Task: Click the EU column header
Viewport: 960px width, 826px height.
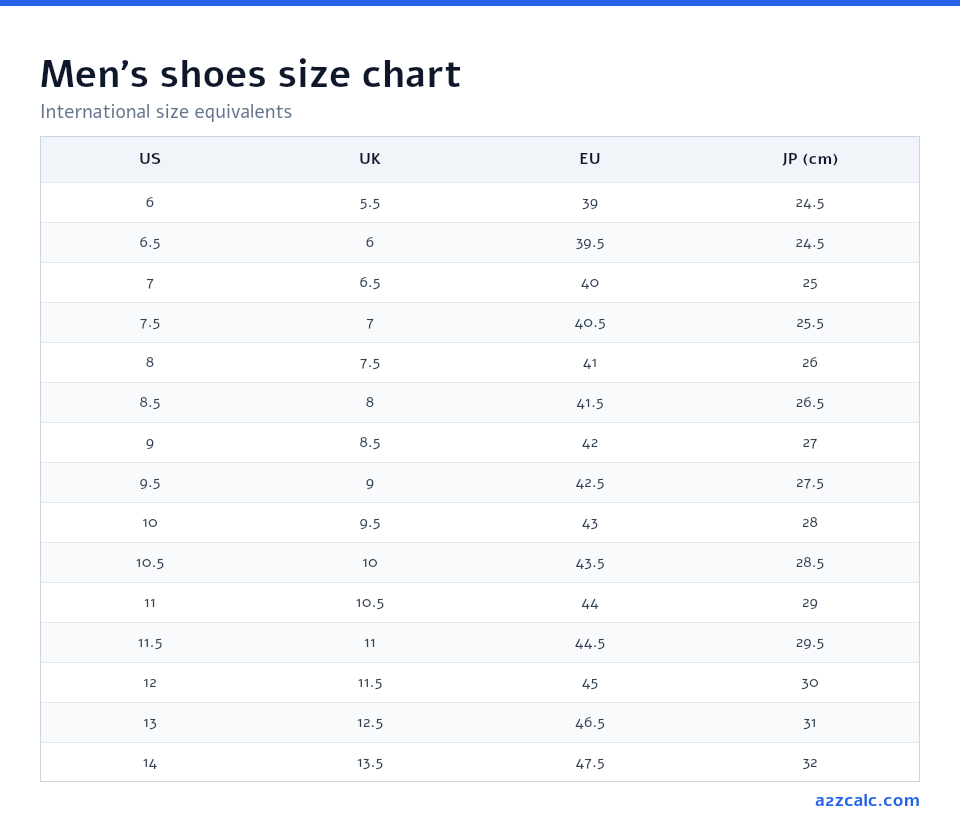Action: tap(590, 159)
